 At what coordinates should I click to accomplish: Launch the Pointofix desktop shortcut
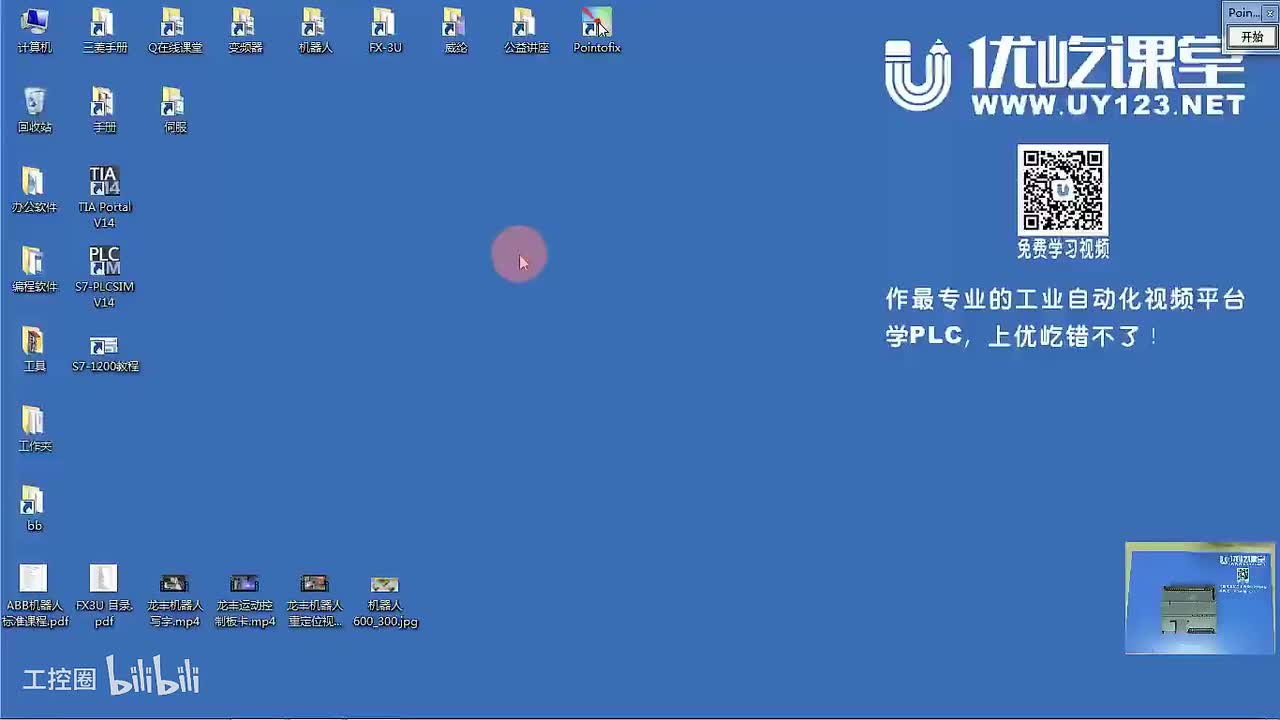597,30
